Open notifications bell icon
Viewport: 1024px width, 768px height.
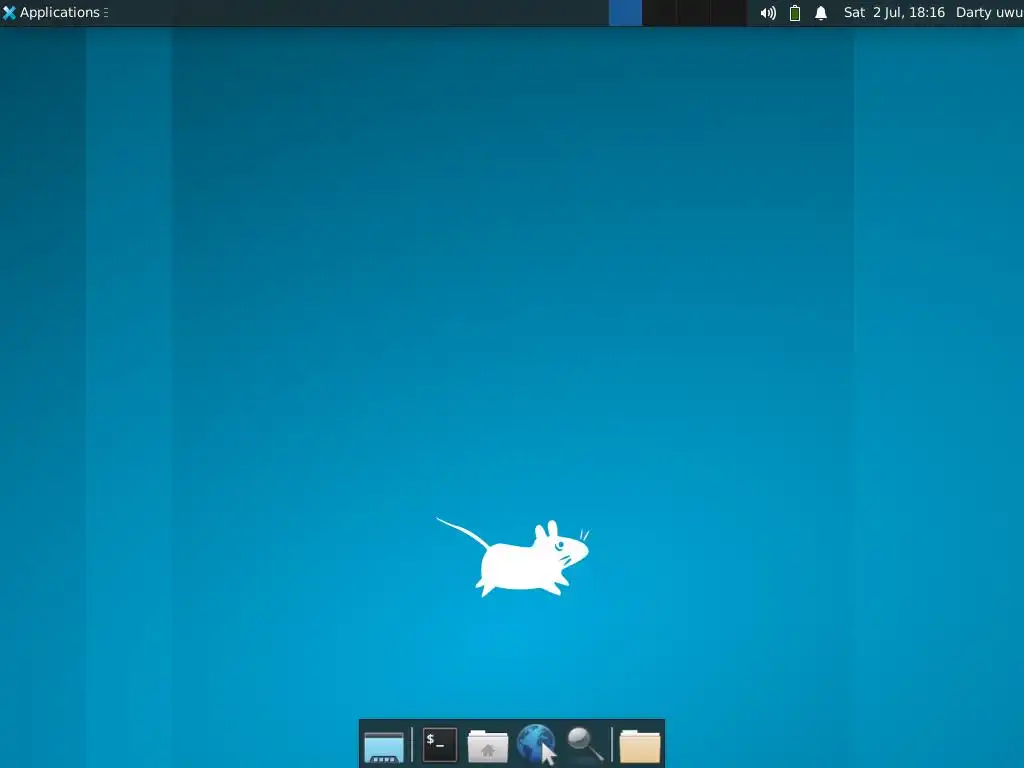(x=821, y=12)
